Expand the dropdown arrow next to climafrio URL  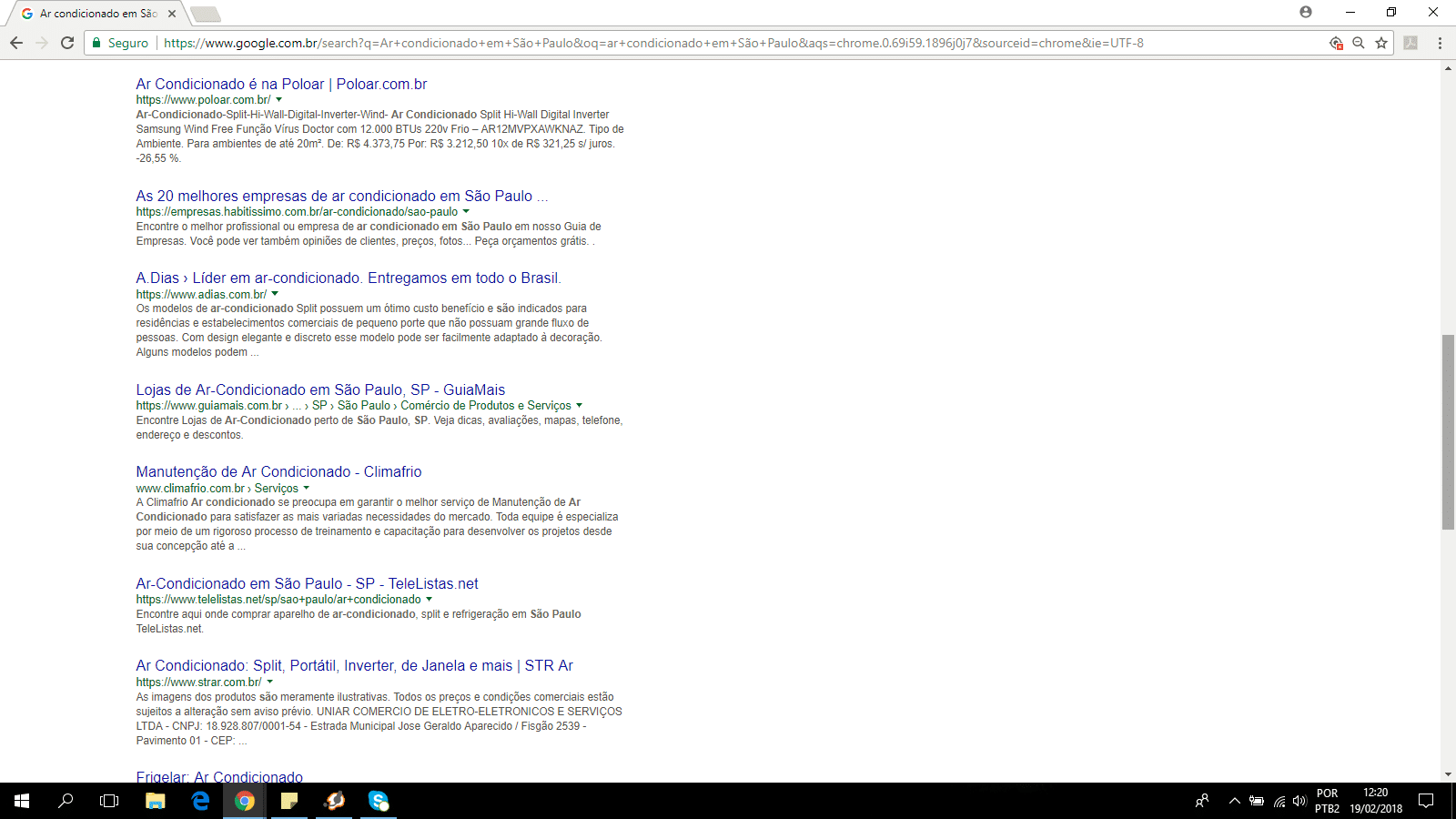(x=307, y=489)
